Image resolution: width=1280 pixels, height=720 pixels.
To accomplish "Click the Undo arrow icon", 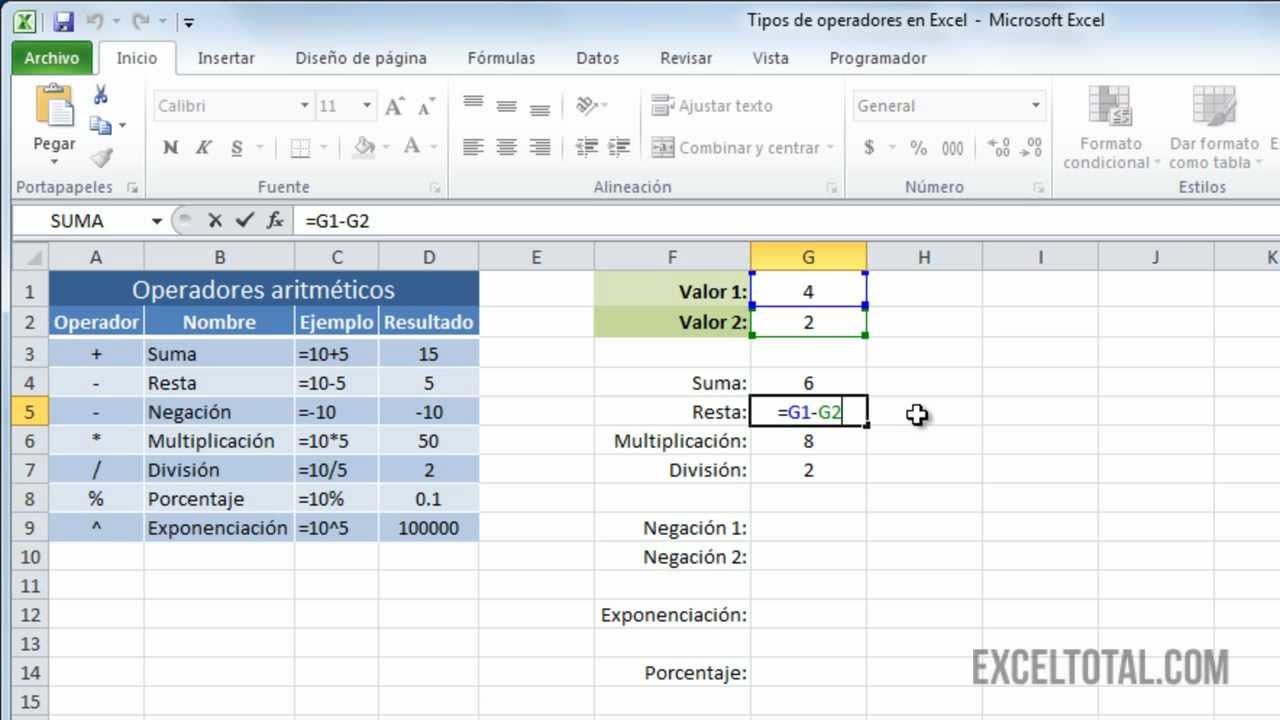I will [95, 20].
